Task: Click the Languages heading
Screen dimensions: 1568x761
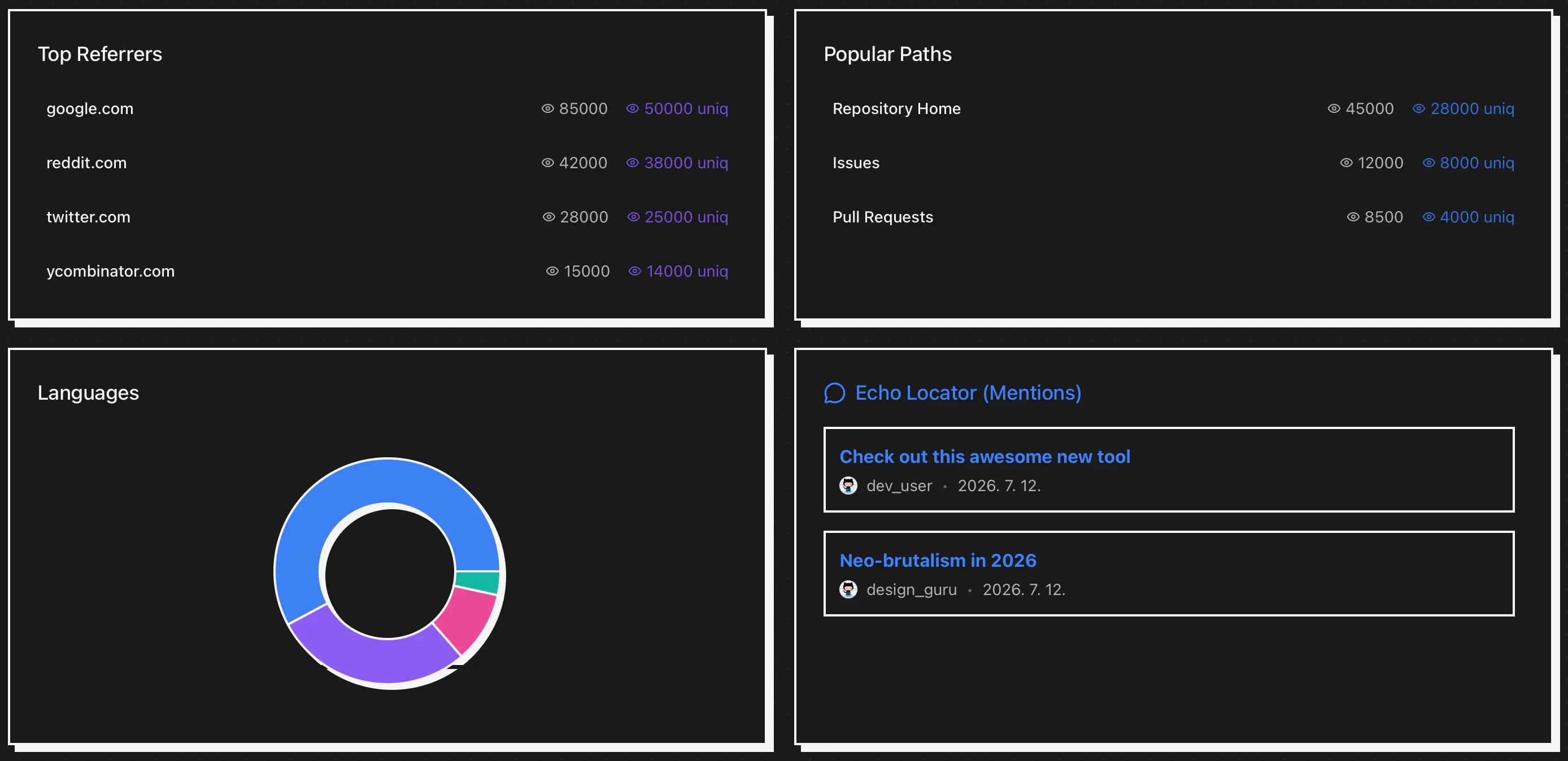Action: (x=88, y=393)
